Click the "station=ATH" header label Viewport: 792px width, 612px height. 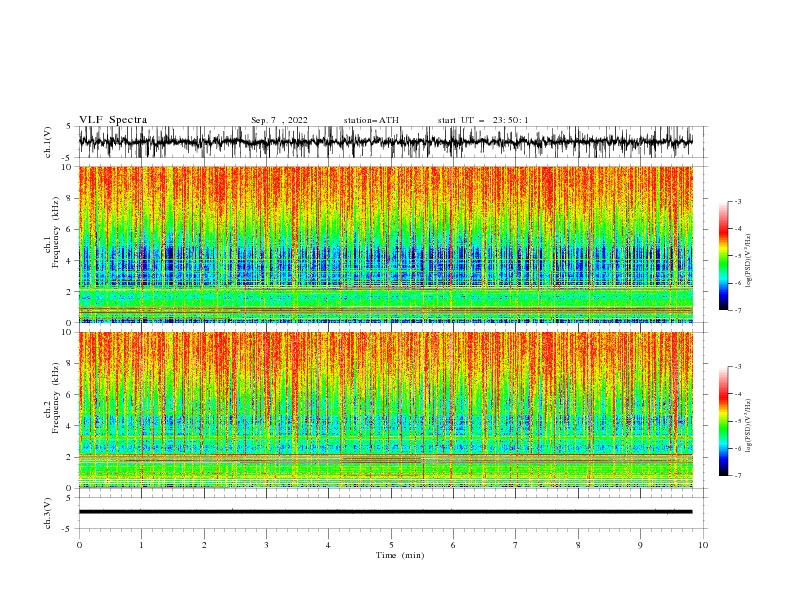click(x=371, y=120)
